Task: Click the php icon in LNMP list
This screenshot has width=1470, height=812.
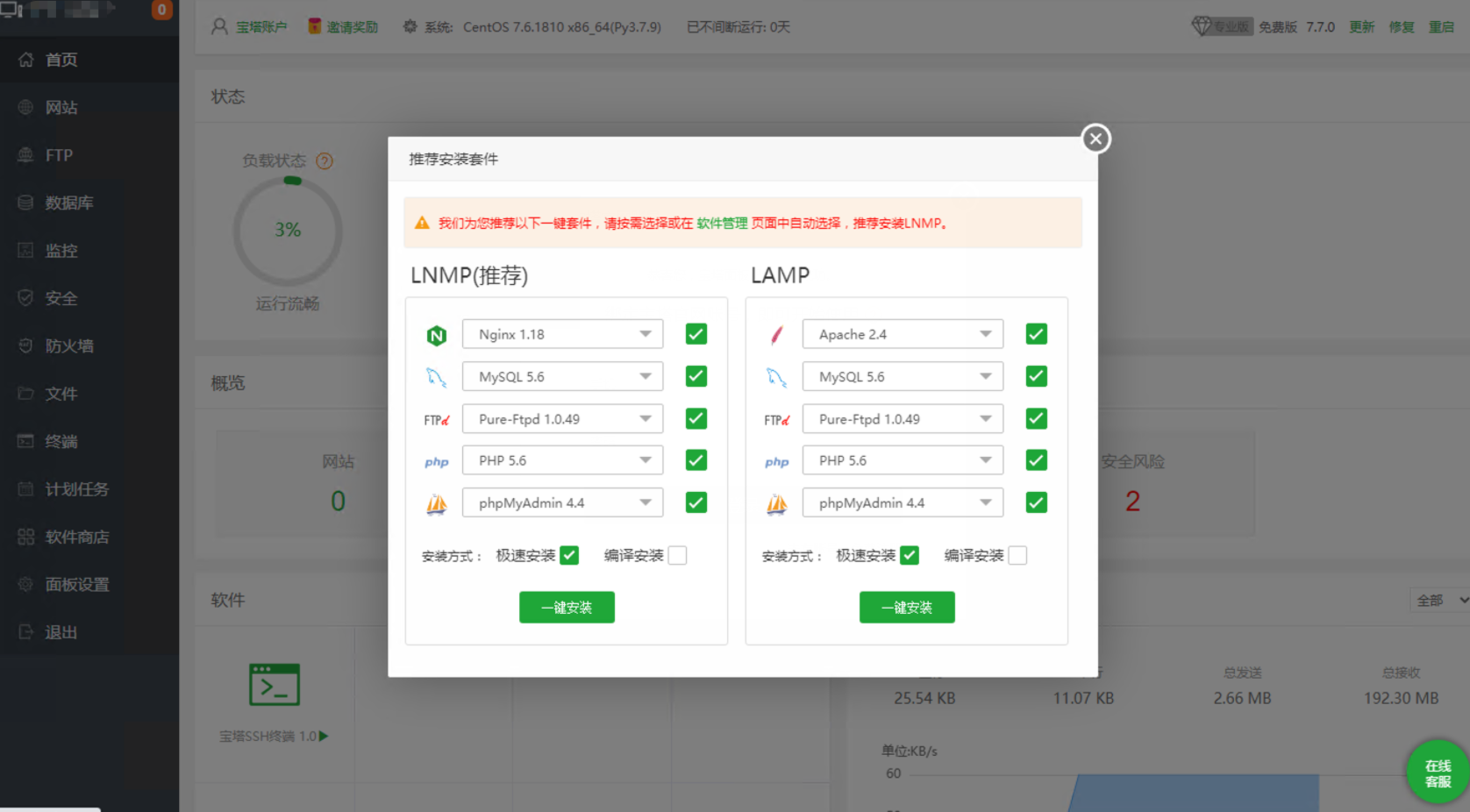Action: click(437, 462)
